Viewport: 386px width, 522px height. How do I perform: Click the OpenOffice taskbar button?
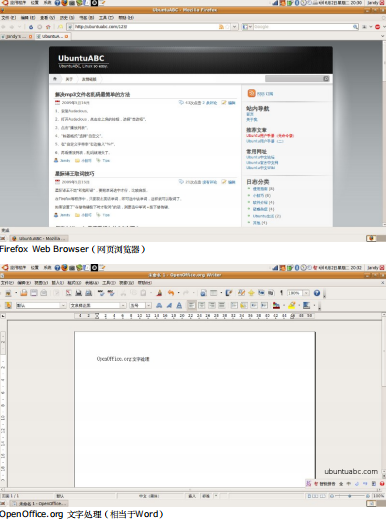[x=39, y=503]
